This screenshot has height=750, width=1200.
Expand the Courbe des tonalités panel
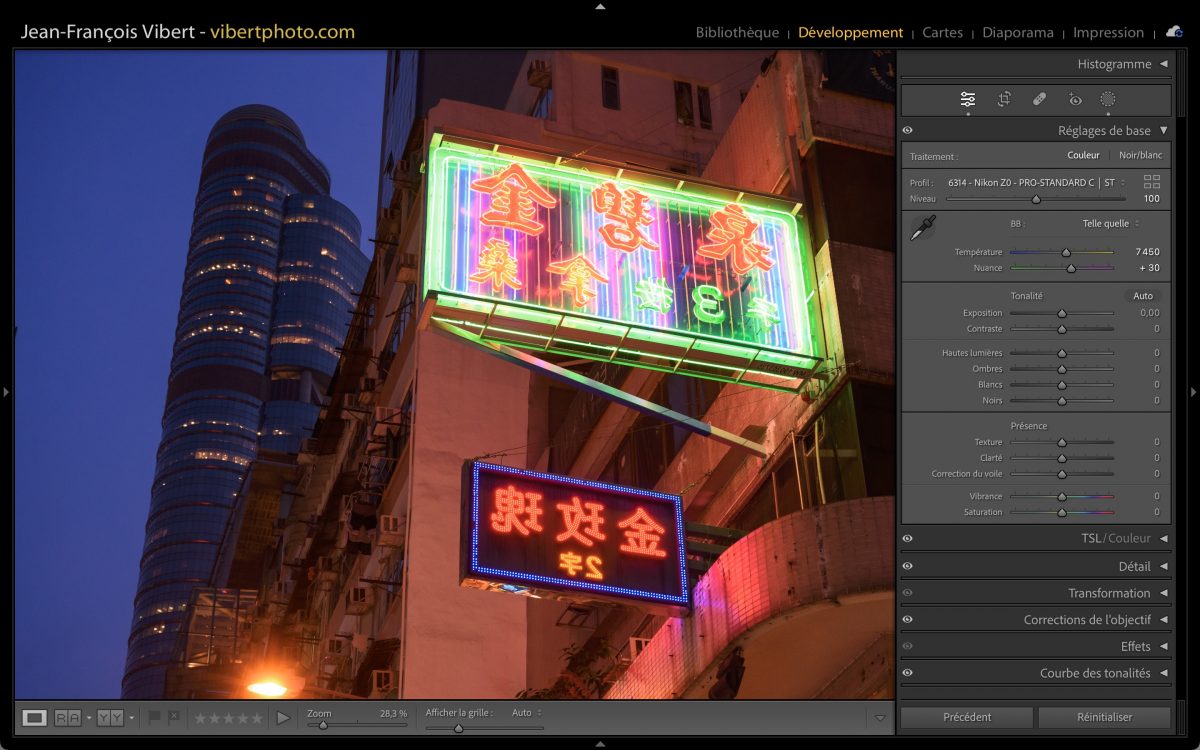[x=1163, y=673]
